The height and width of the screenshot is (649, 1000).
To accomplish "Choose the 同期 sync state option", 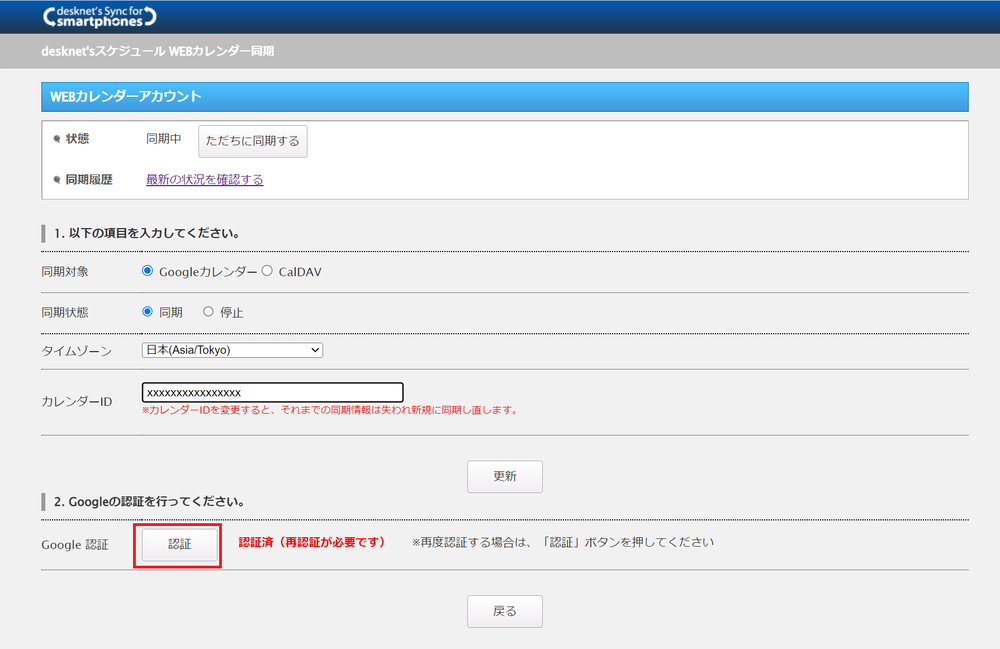I will pyautogui.click(x=147, y=312).
